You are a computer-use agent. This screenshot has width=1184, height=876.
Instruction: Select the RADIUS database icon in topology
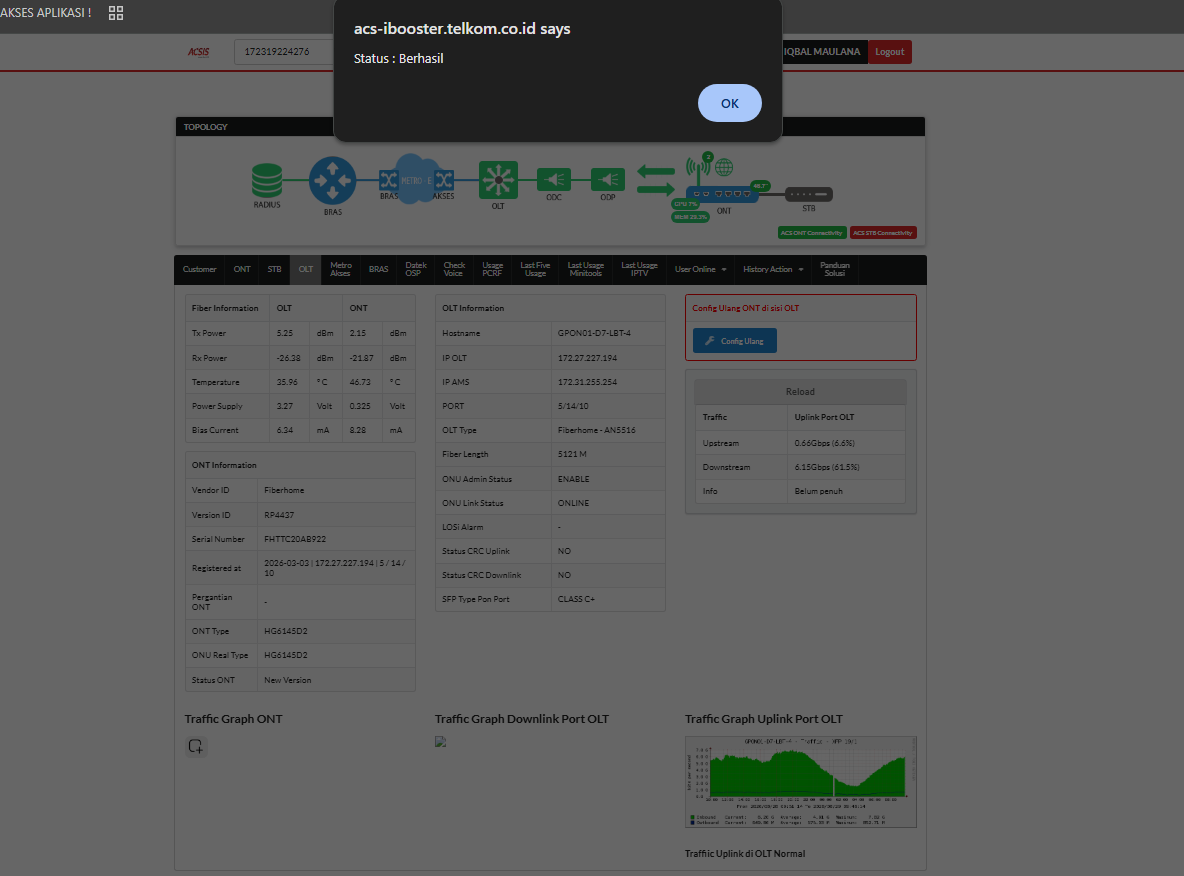pos(267,181)
